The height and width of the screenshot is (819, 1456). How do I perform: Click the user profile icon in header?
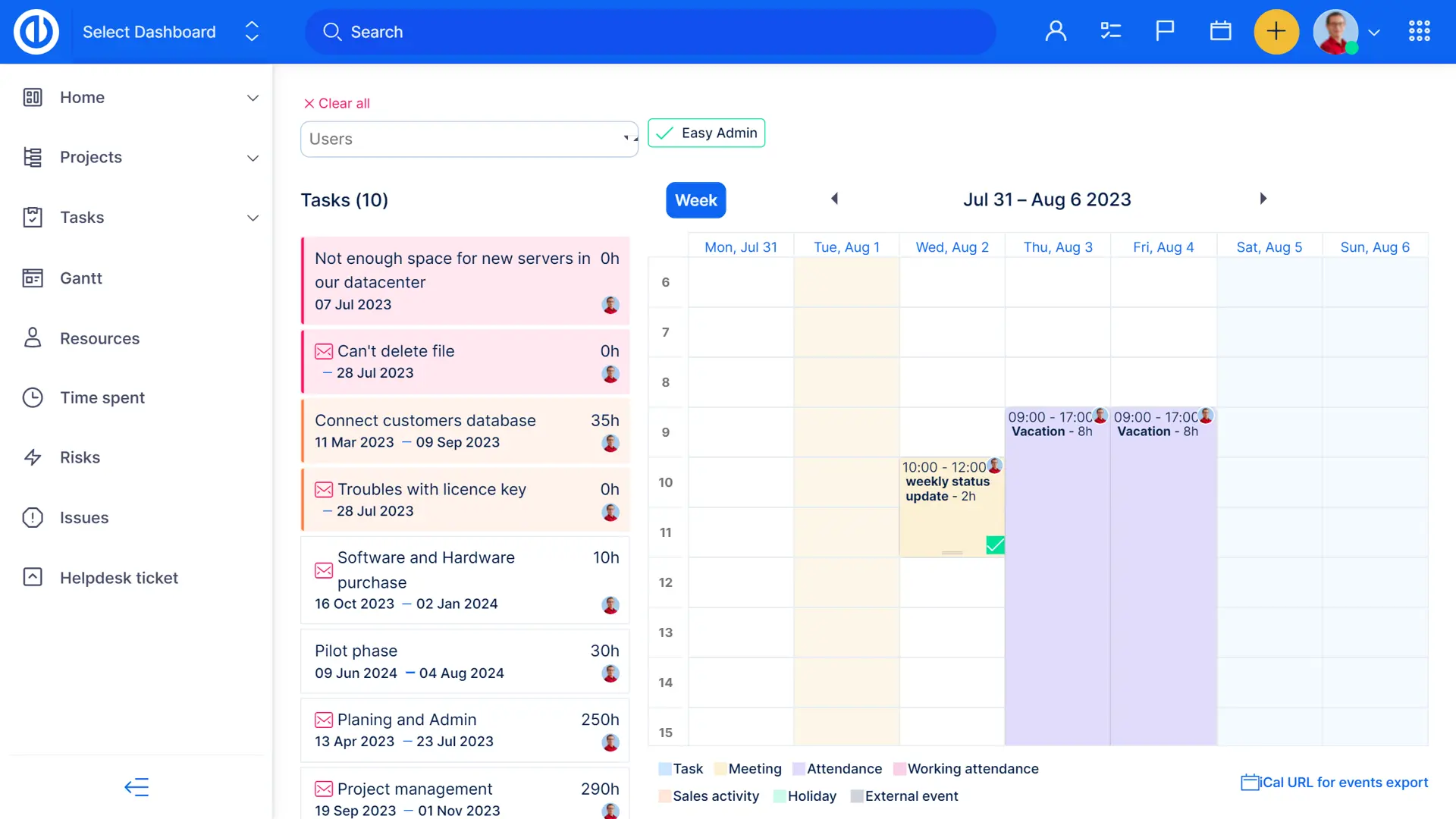[1056, 31]
